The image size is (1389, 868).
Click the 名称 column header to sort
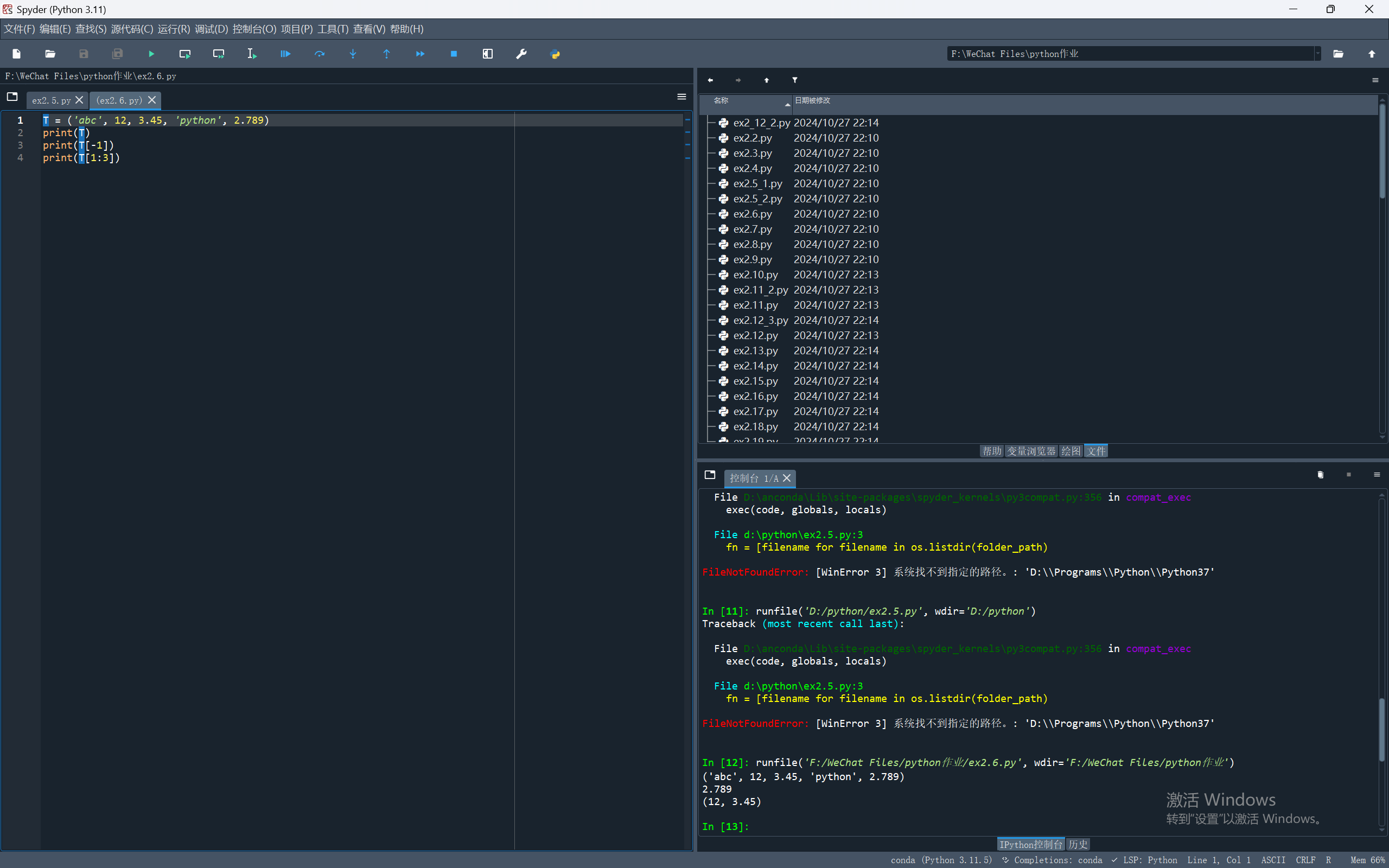coord(721,100)
